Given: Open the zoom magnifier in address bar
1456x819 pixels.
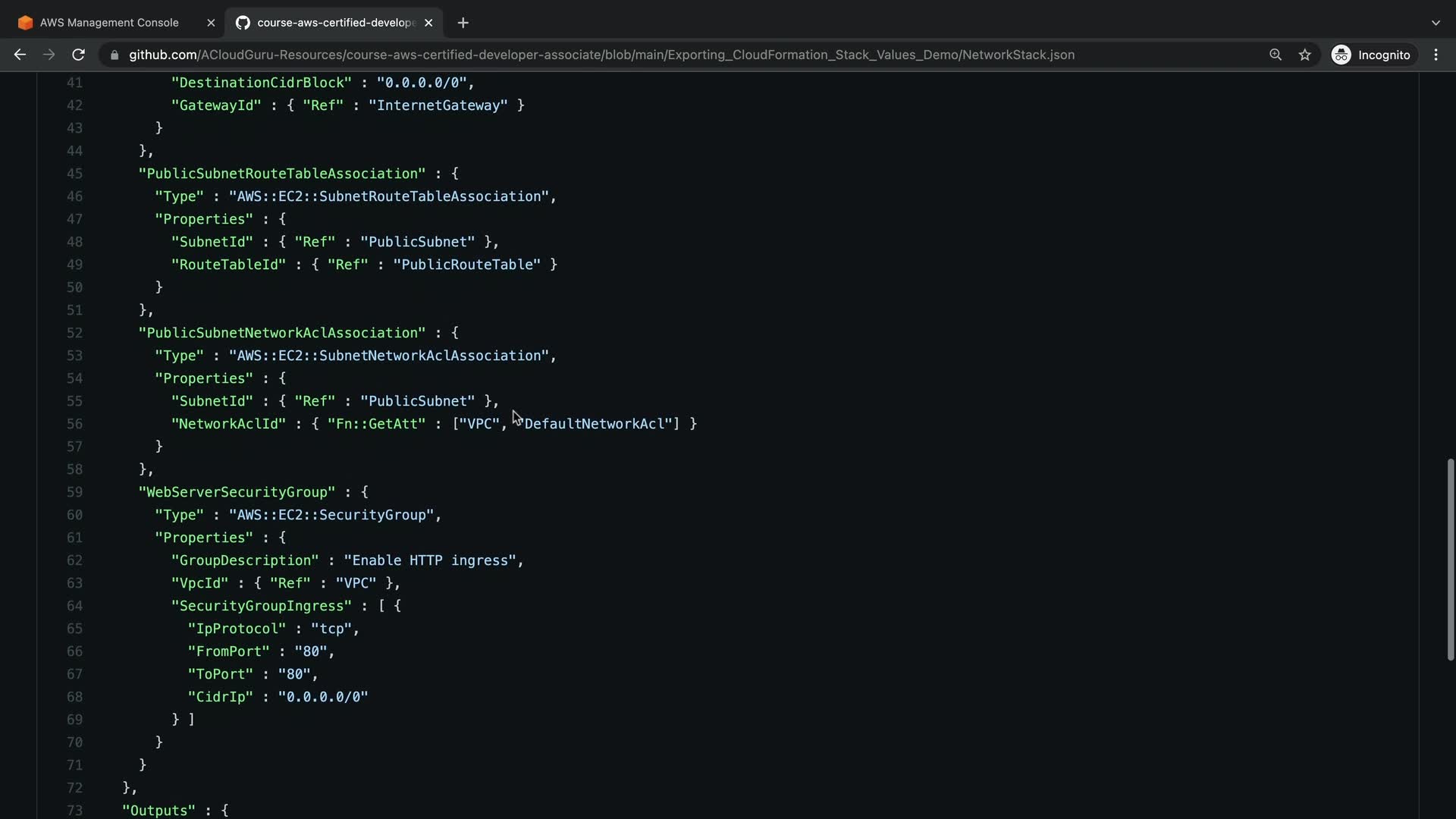Looking at the screenshot, I should pos(1276,55).
